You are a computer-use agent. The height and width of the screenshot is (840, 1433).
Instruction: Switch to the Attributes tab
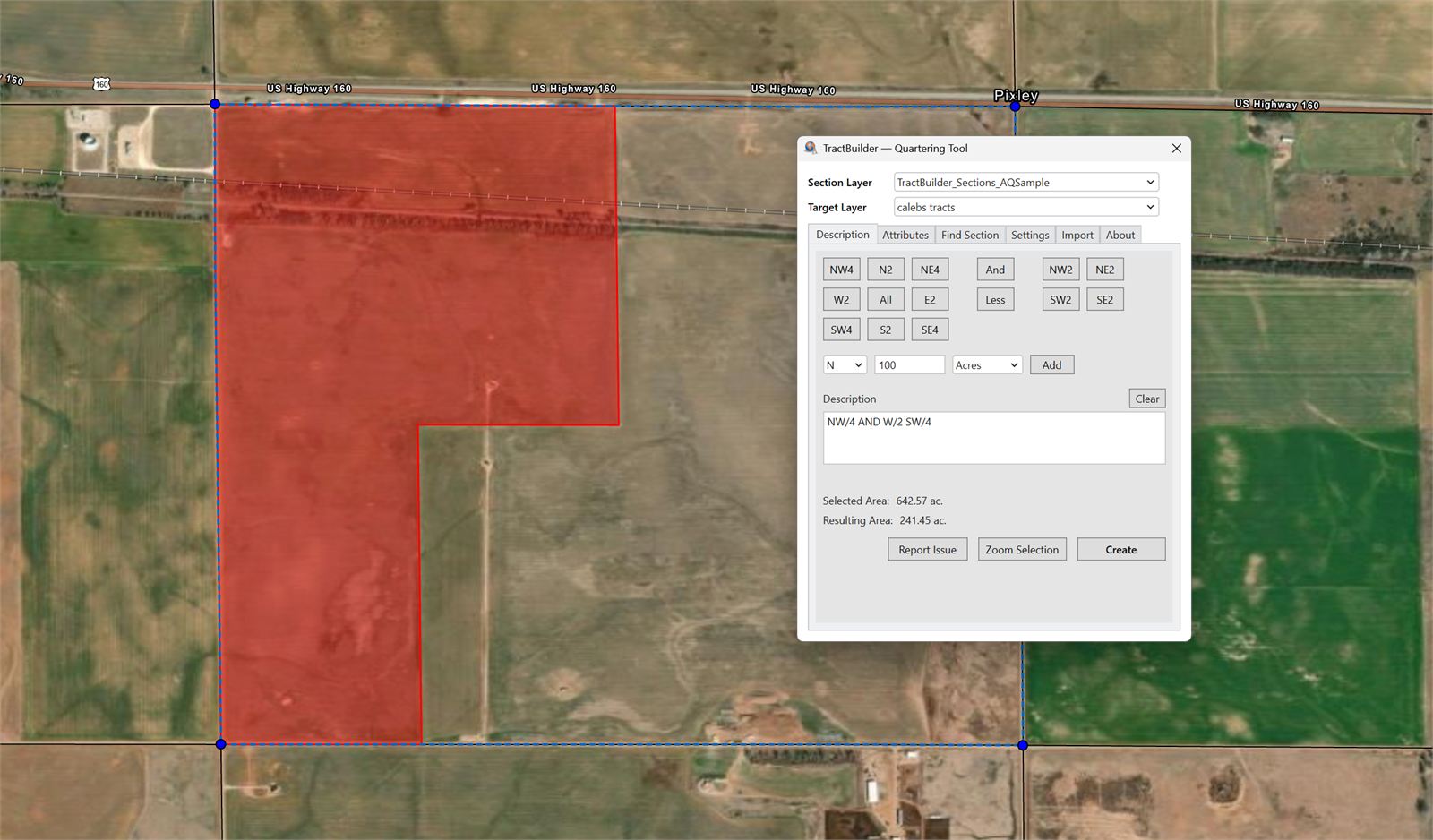click(905, 235)
